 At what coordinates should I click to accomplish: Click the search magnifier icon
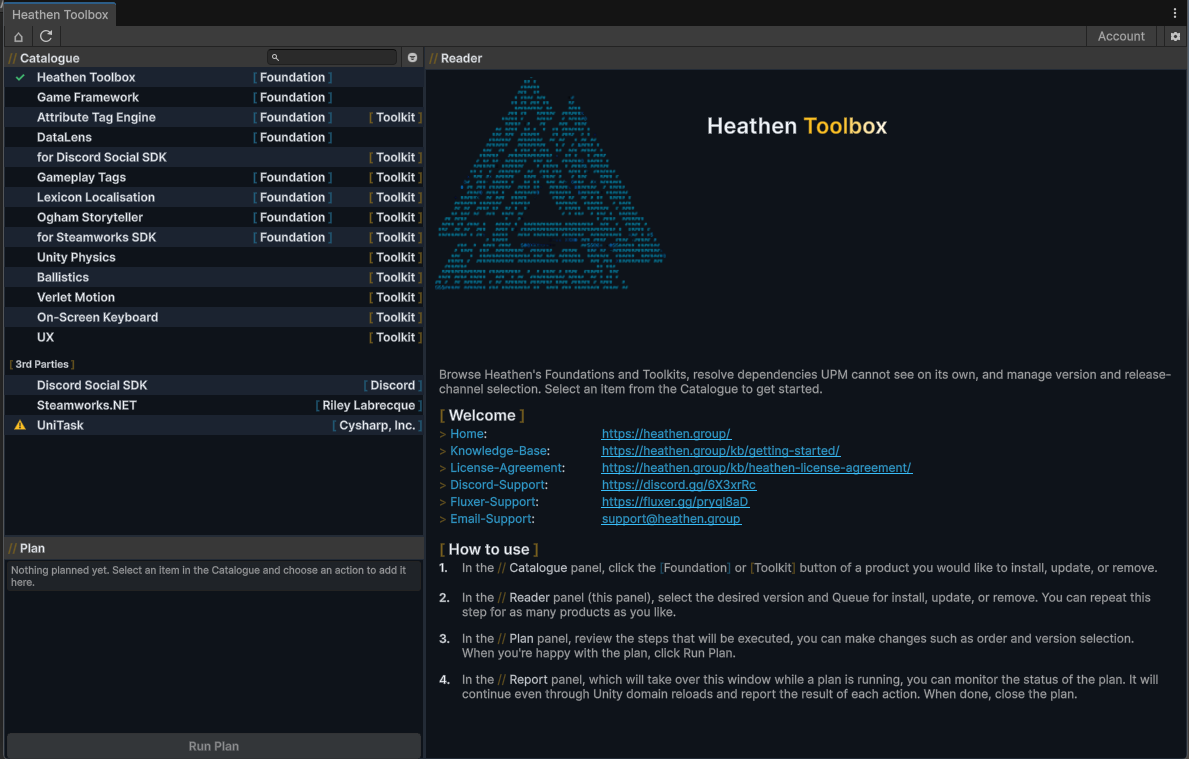coord(275,58)
